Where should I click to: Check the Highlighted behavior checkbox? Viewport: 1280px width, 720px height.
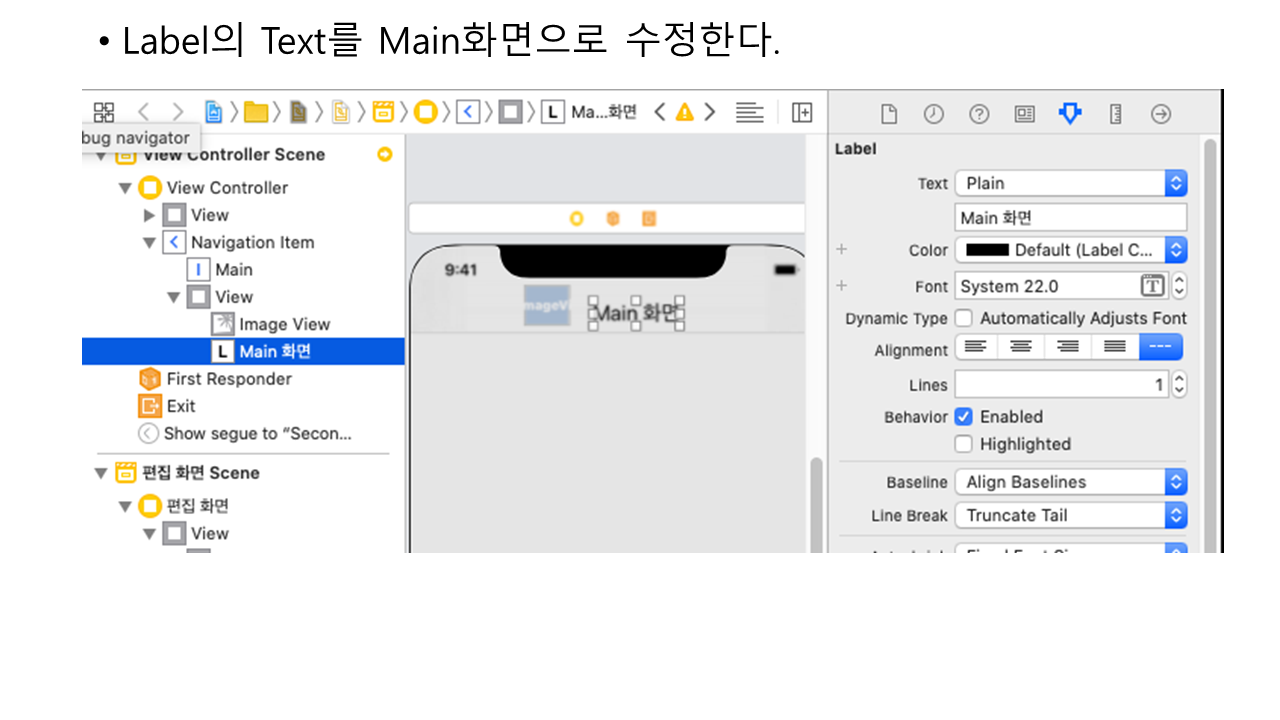coord(964,444)
